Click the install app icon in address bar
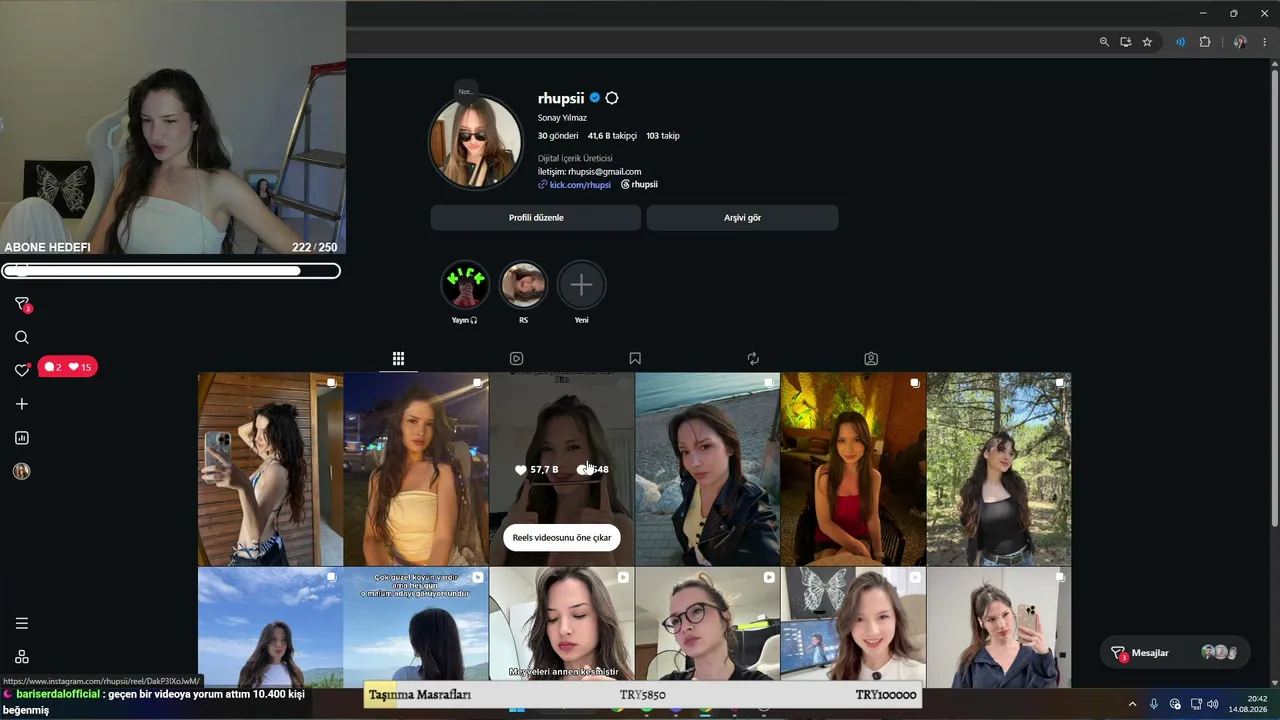The image size is (1280, 720). (x=1126, y=42)
